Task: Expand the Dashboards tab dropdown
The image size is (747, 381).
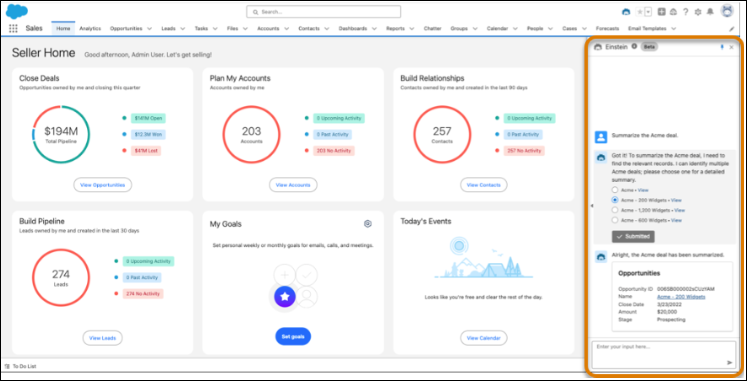Action: point(374,29)
